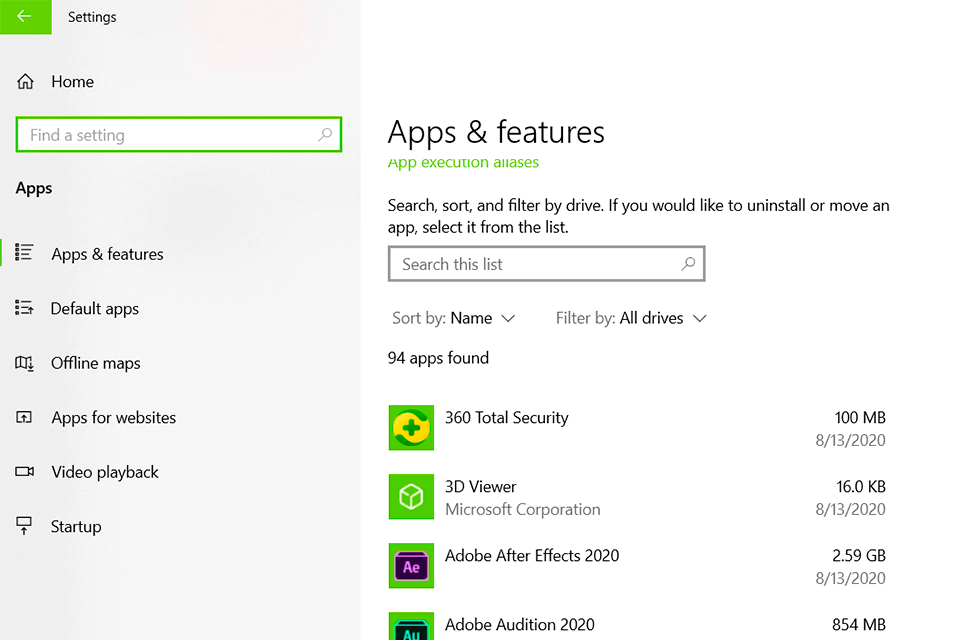Click inside the Search this list field

[x=547, y=263]
